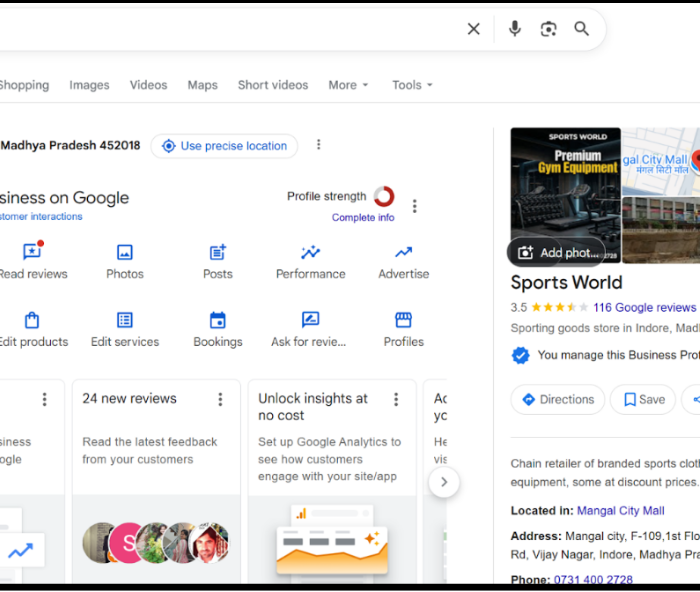
Task: Click Use precise location button
Action: click(224, 146)
